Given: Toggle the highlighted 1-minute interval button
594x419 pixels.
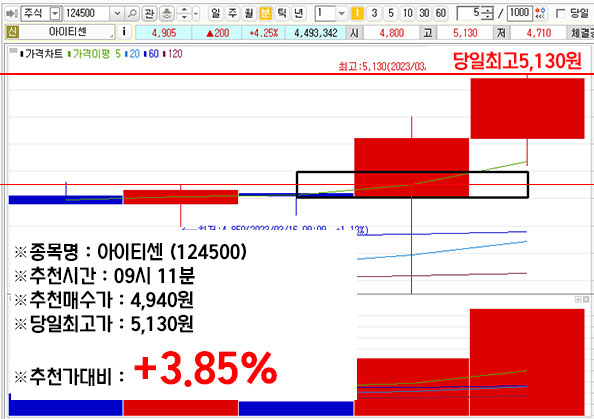Looking at the screenshot, I should pyautogui.click(x=356, y=14).
